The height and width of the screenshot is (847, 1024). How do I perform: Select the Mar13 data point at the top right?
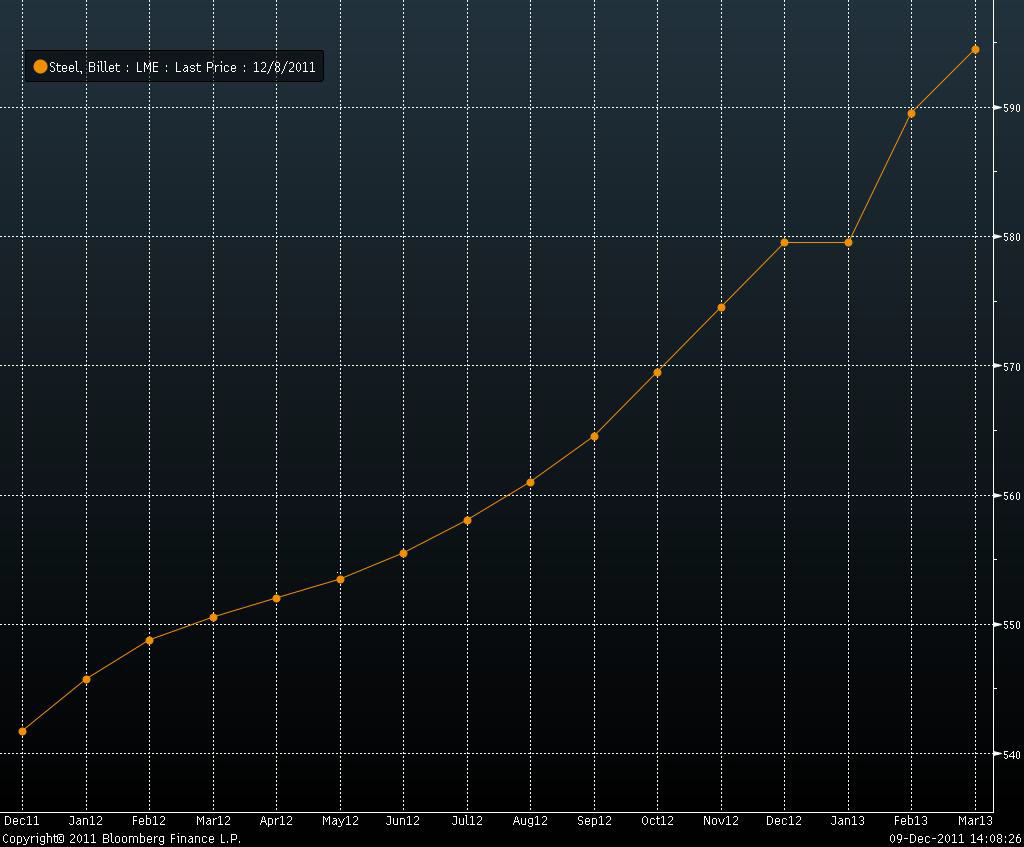975,49
